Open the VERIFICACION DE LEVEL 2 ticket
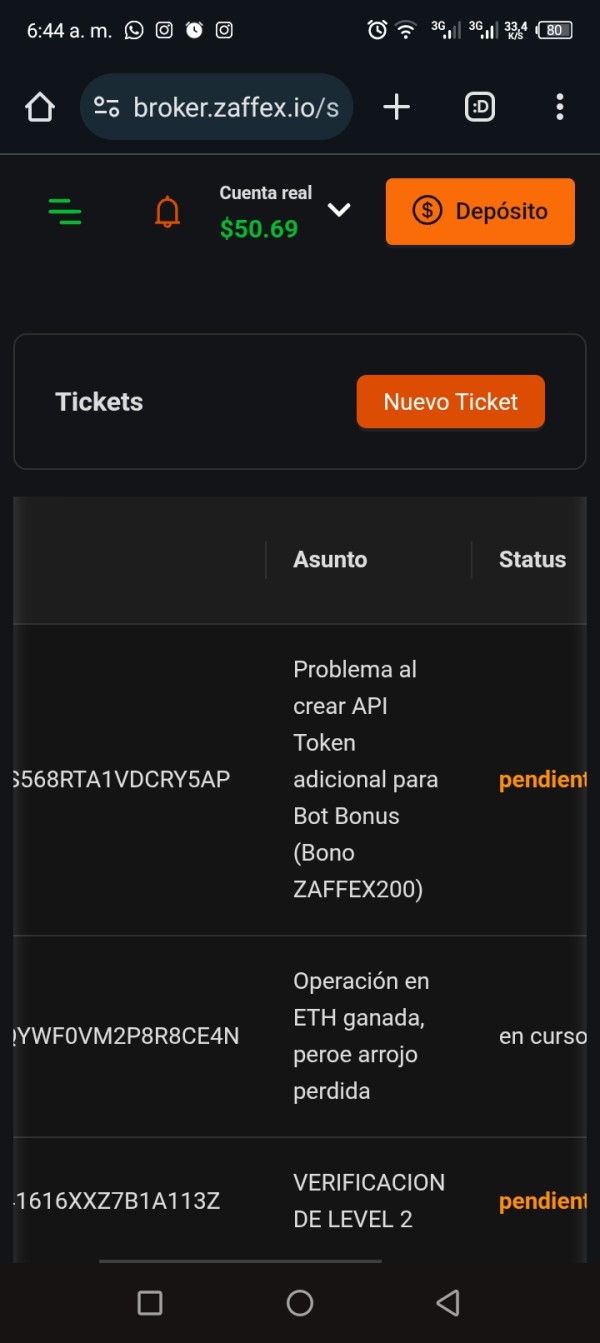The height and width of the screenshot is (1343, 600). 368,1200
